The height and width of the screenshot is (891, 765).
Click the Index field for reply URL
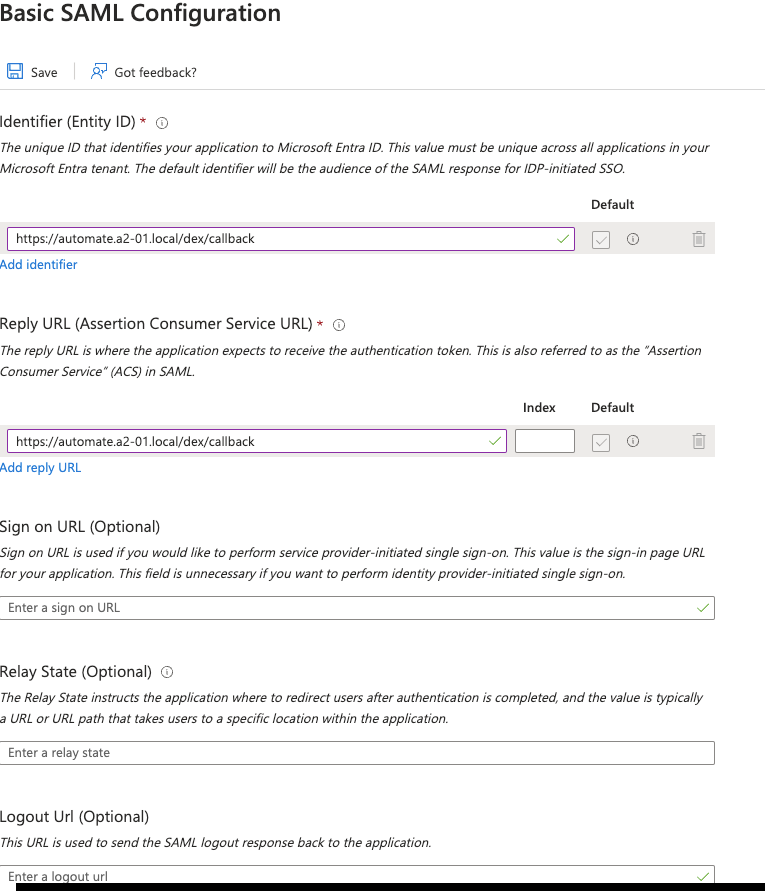(x=544, y=442)
